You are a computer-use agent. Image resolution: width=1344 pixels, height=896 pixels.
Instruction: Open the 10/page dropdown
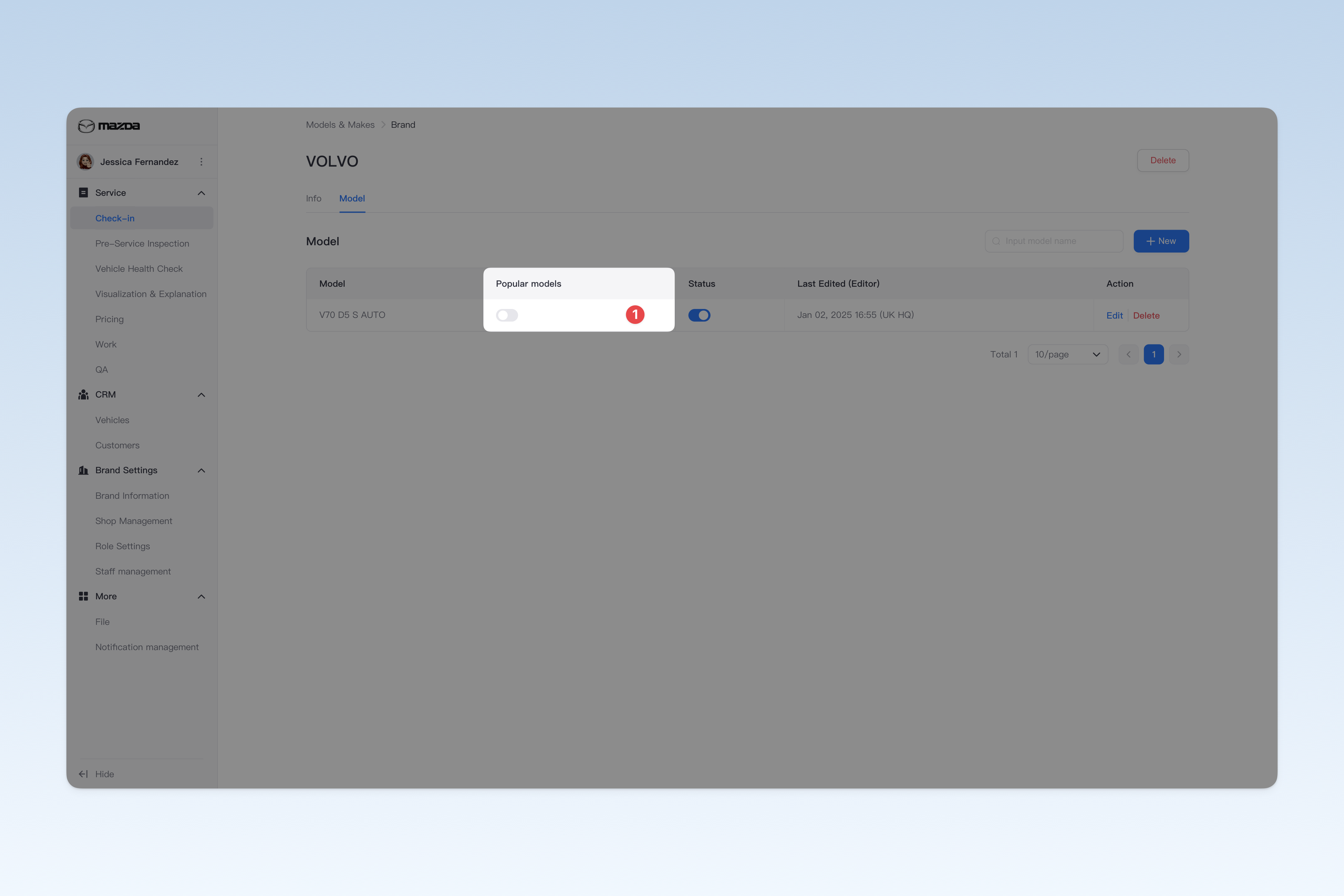tap(1068, 354)
